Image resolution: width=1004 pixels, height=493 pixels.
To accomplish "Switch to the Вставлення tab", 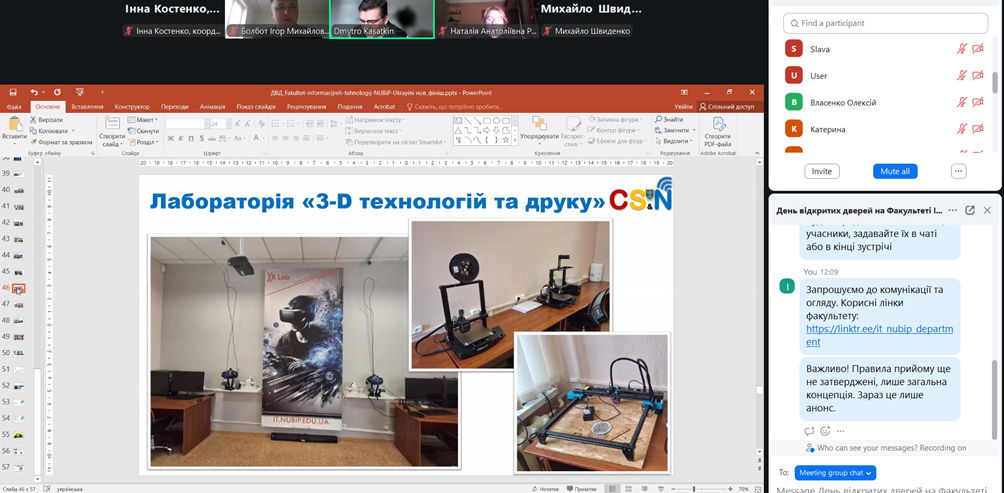I will pyautogui.click(x=87, y=107).
